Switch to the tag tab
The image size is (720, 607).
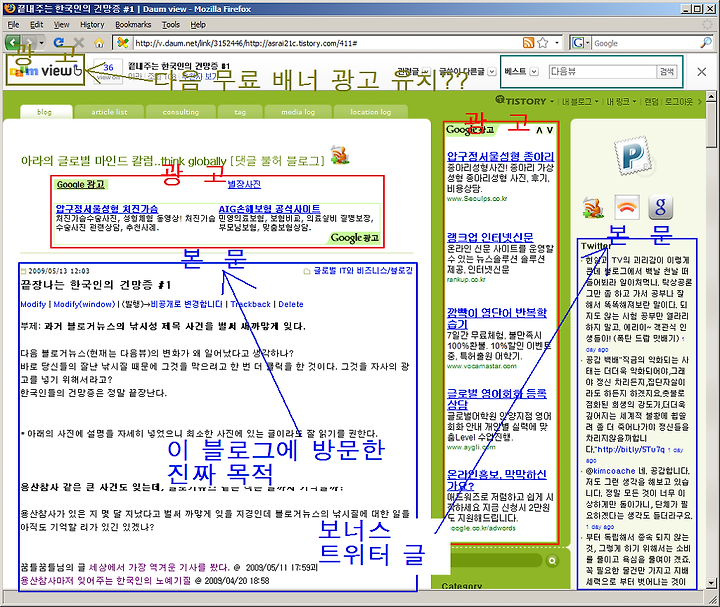(x=240, y=112)
